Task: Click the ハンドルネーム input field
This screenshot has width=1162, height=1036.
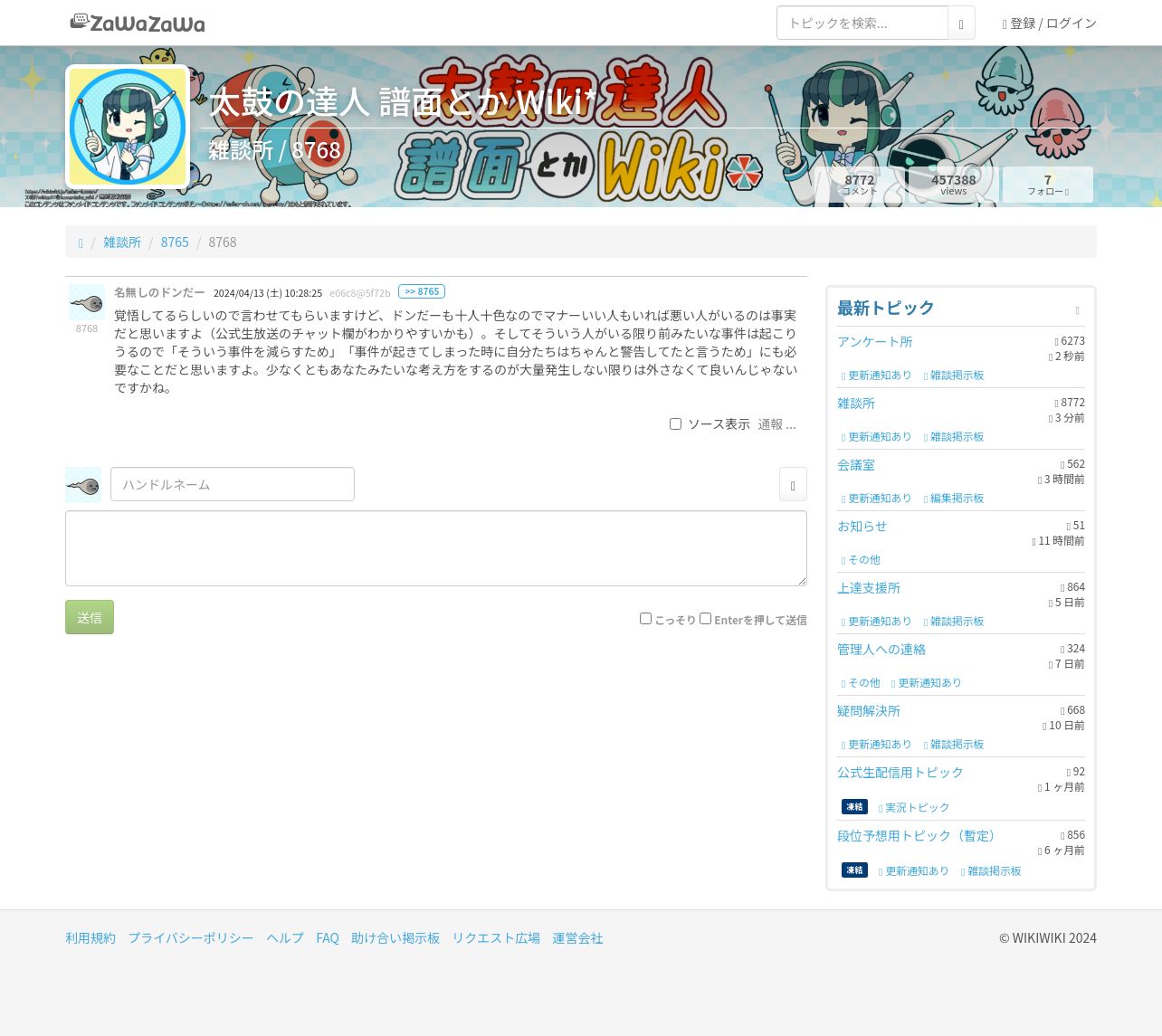Action: 233,484
